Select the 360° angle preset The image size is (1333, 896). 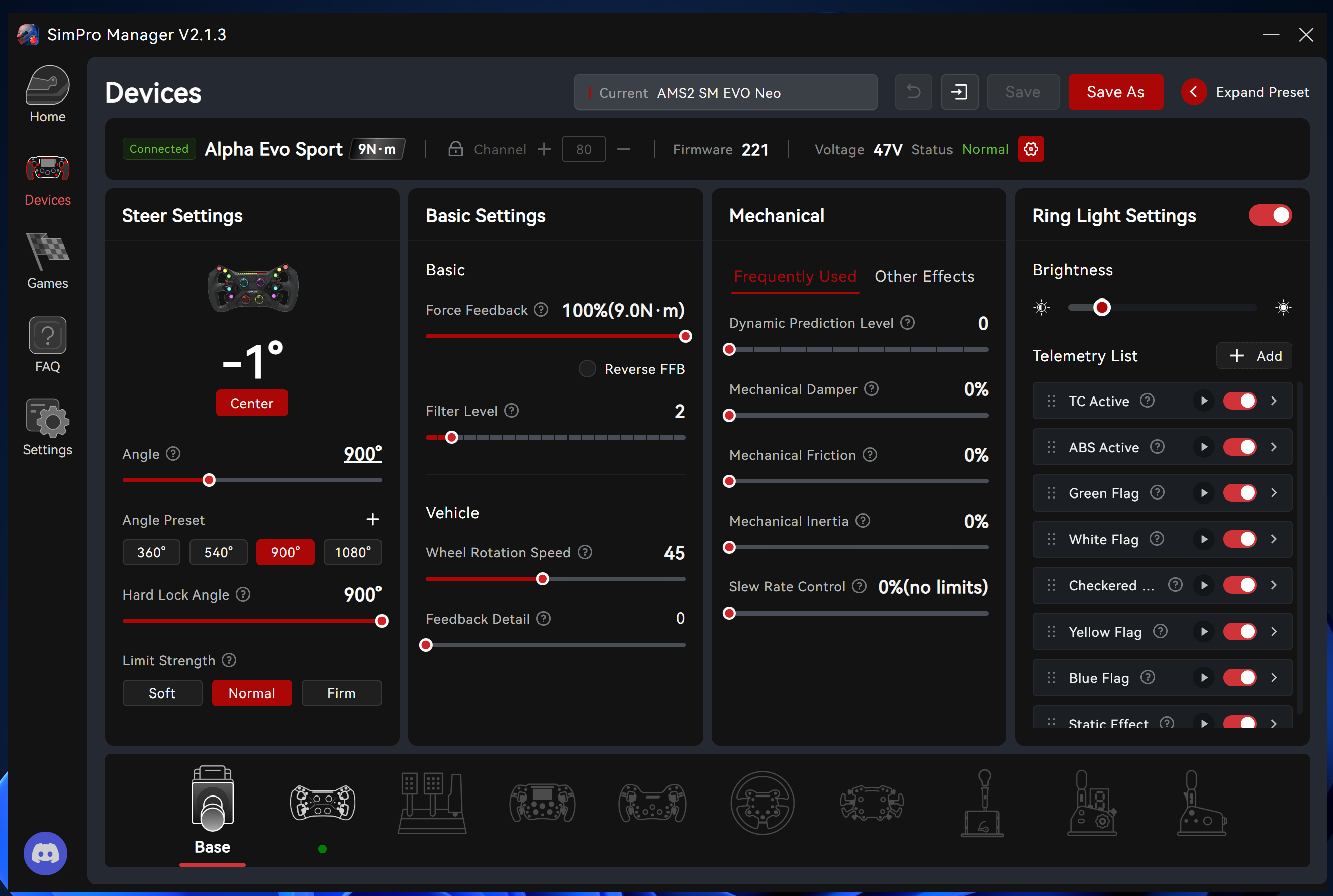tap(151, 552)
